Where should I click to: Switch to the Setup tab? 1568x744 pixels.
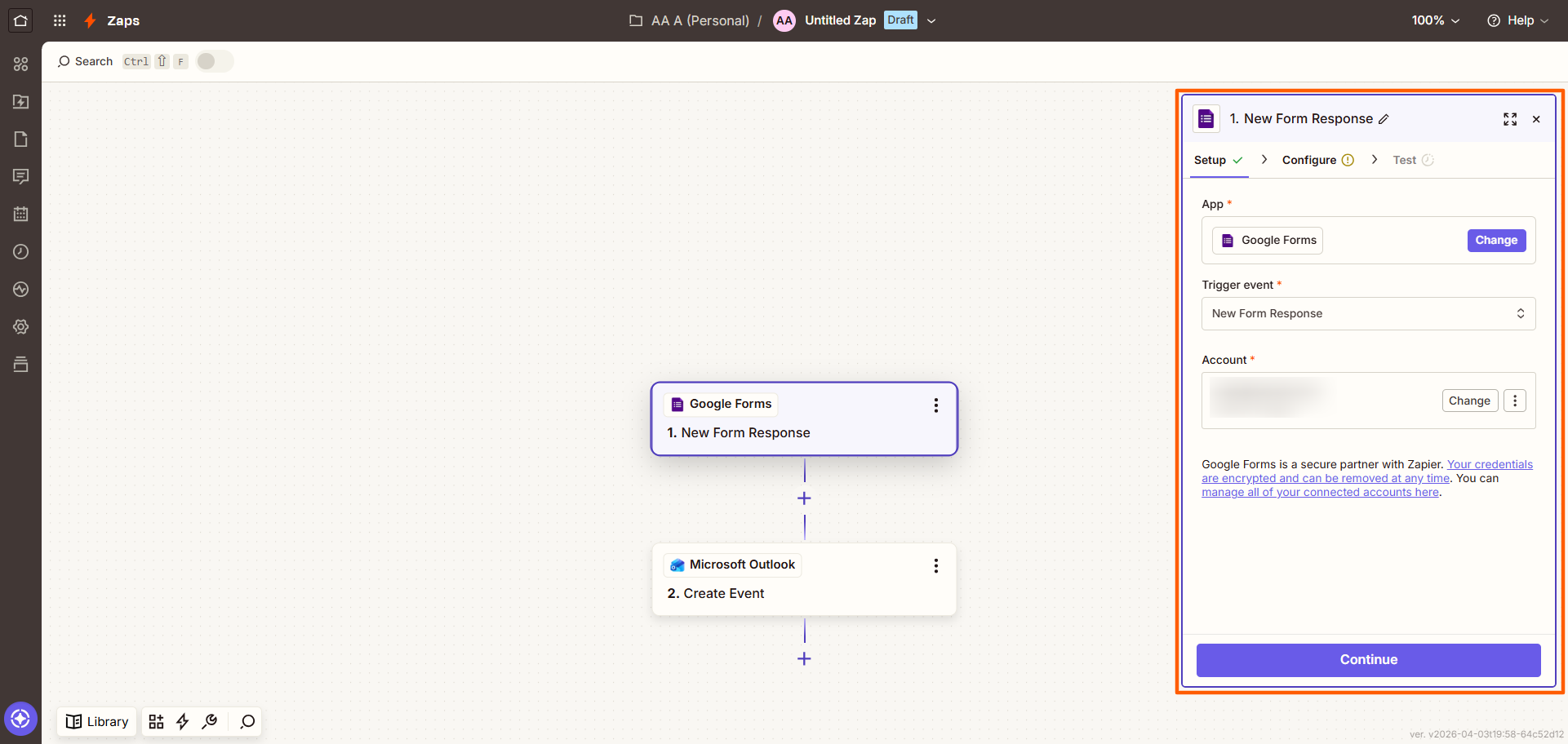[1218, 160]
